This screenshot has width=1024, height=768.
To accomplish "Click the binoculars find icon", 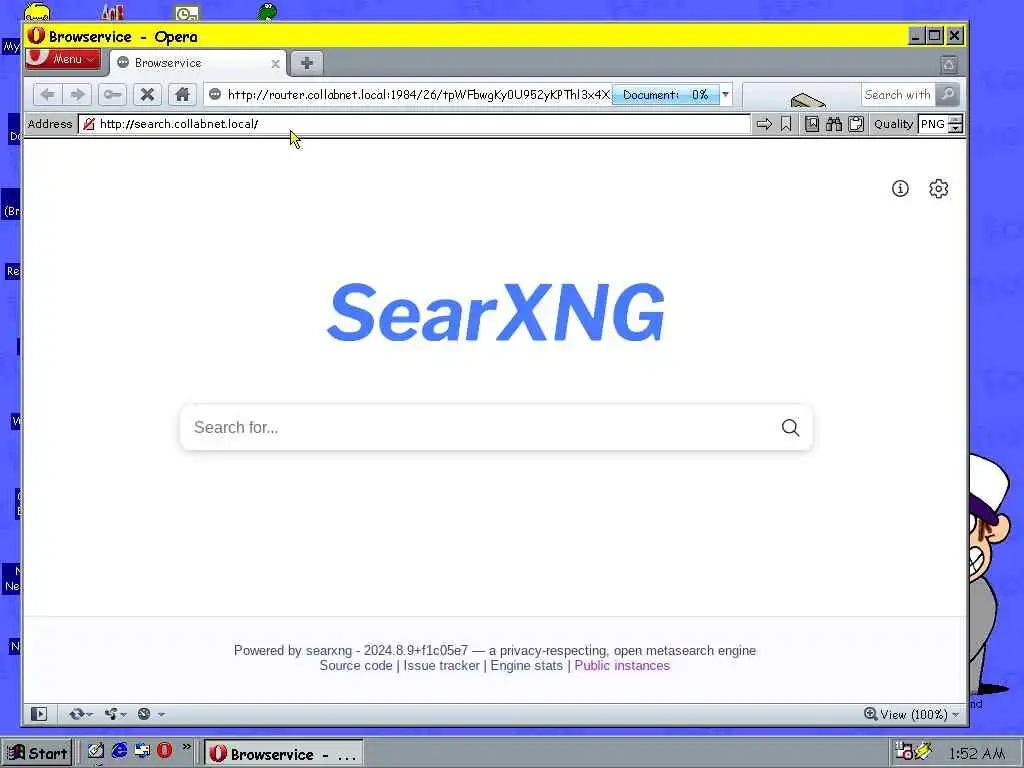I will tap(834, 124).
